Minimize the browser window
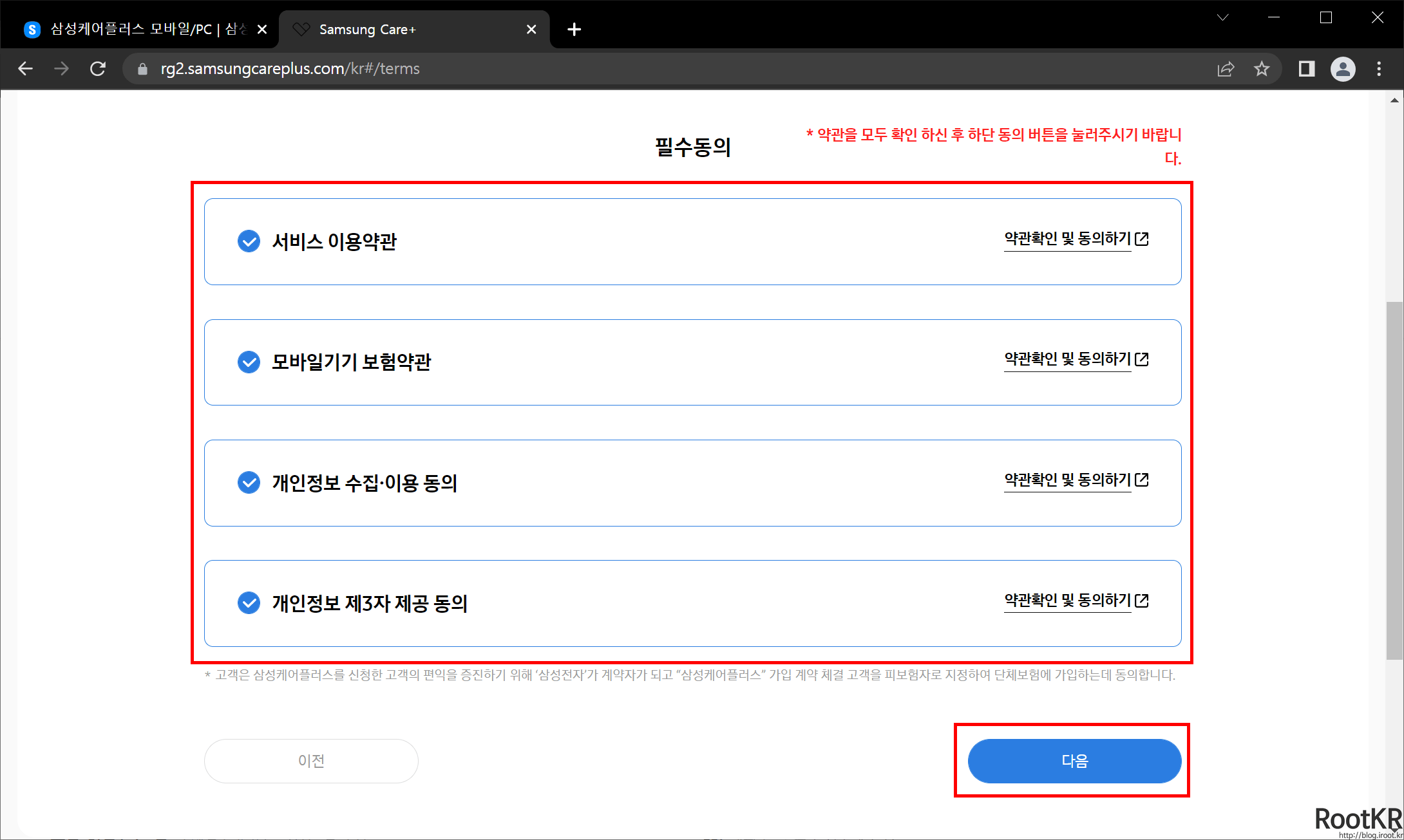This screenshot has height=840, width=1404. [1274, 17]
